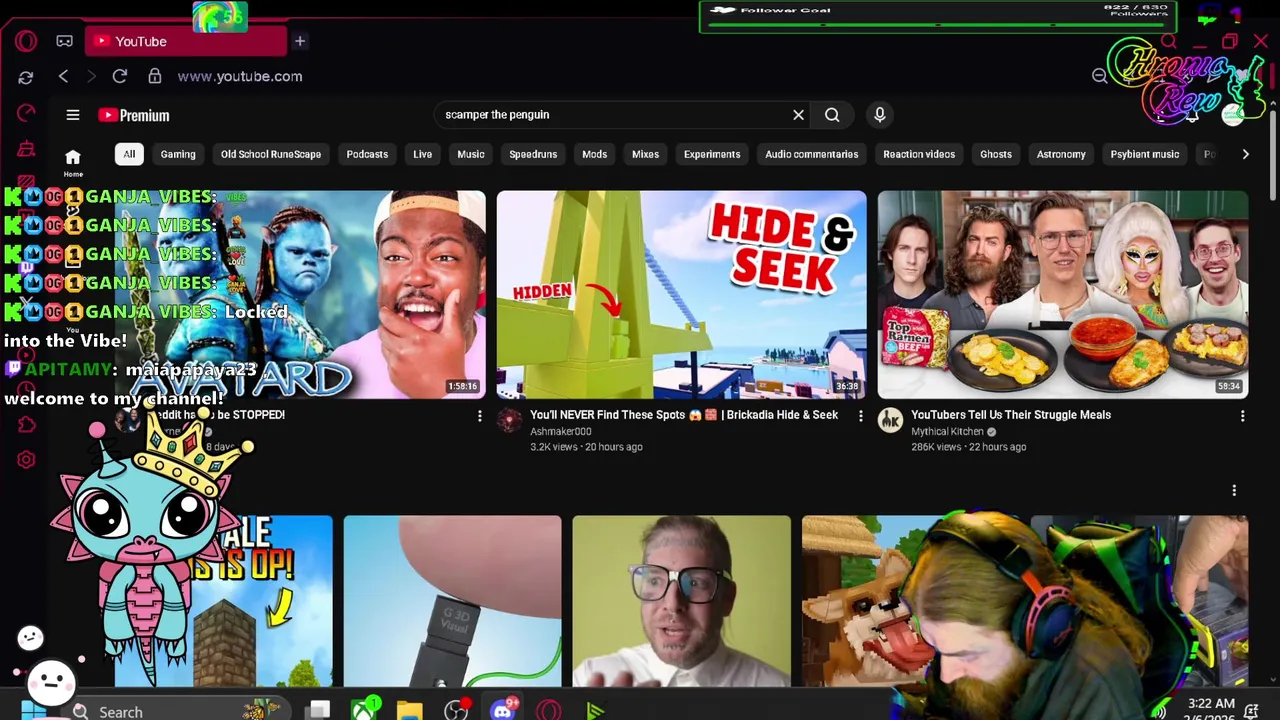Click the zoom out magnifier in address bar

coord(1100,76)
